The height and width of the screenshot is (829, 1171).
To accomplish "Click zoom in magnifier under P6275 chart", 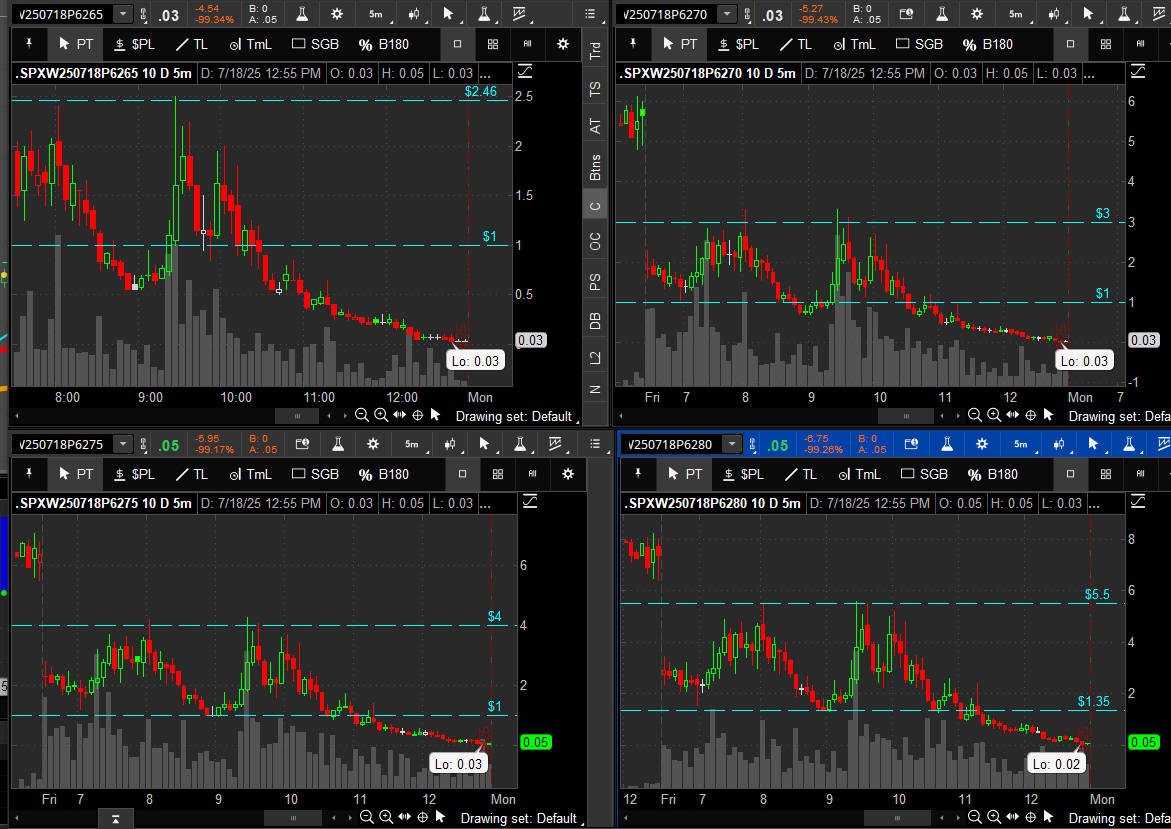I will [384, 817].
